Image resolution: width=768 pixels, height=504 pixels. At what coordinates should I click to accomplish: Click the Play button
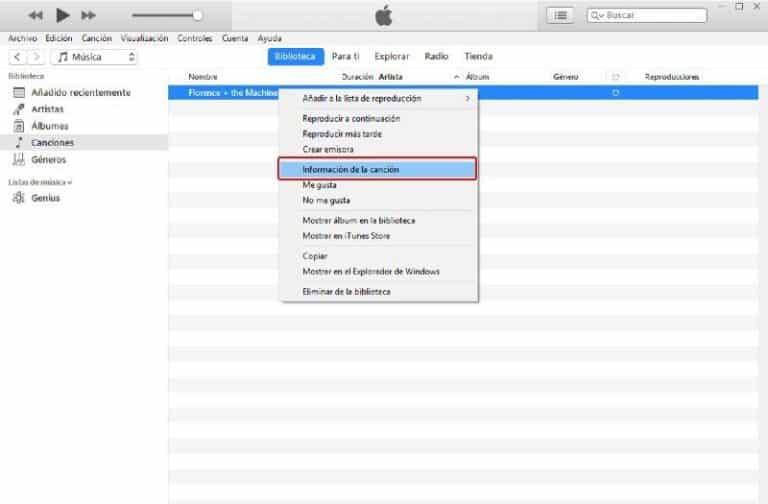click(x=61, y=15)
